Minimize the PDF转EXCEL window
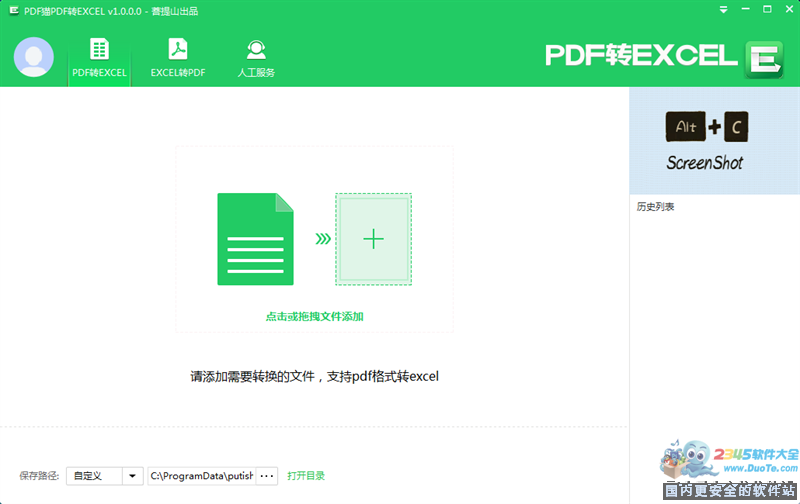800x504 pixels. (745, 9)
